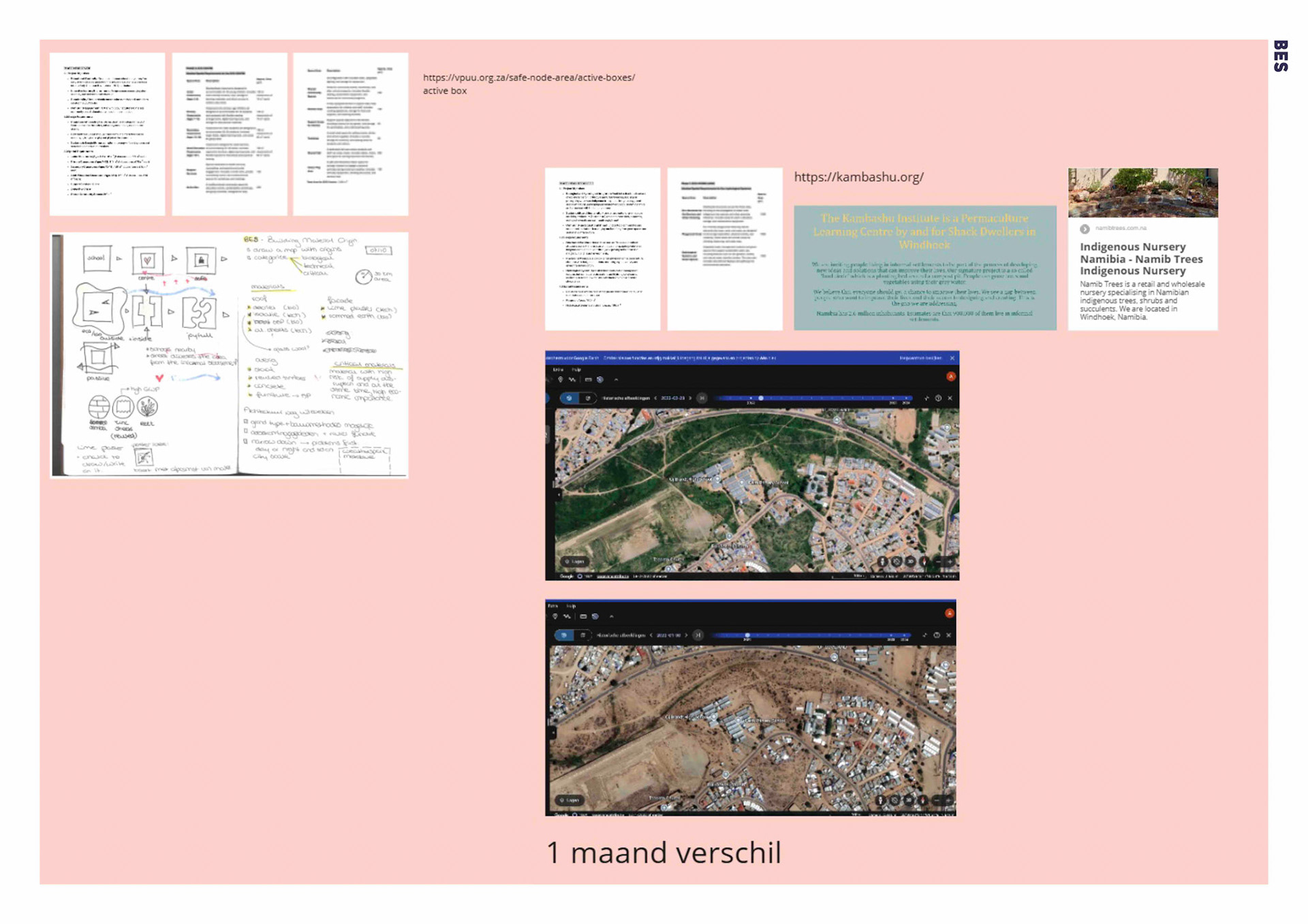This screenshot has width=1308, height=924.
Task: Click Pegman street view icon on green satellite map
Action: pyautogui.click(x=882, y=562)
